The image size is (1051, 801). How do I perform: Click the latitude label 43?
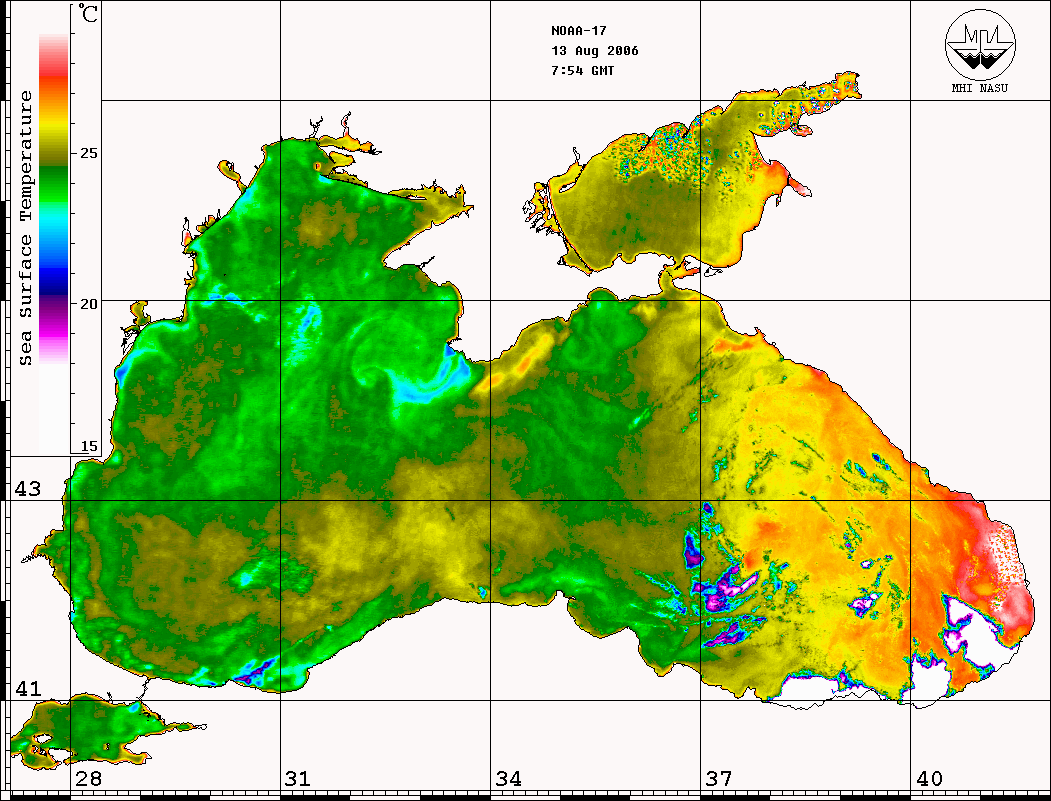(x=28, y=489)
